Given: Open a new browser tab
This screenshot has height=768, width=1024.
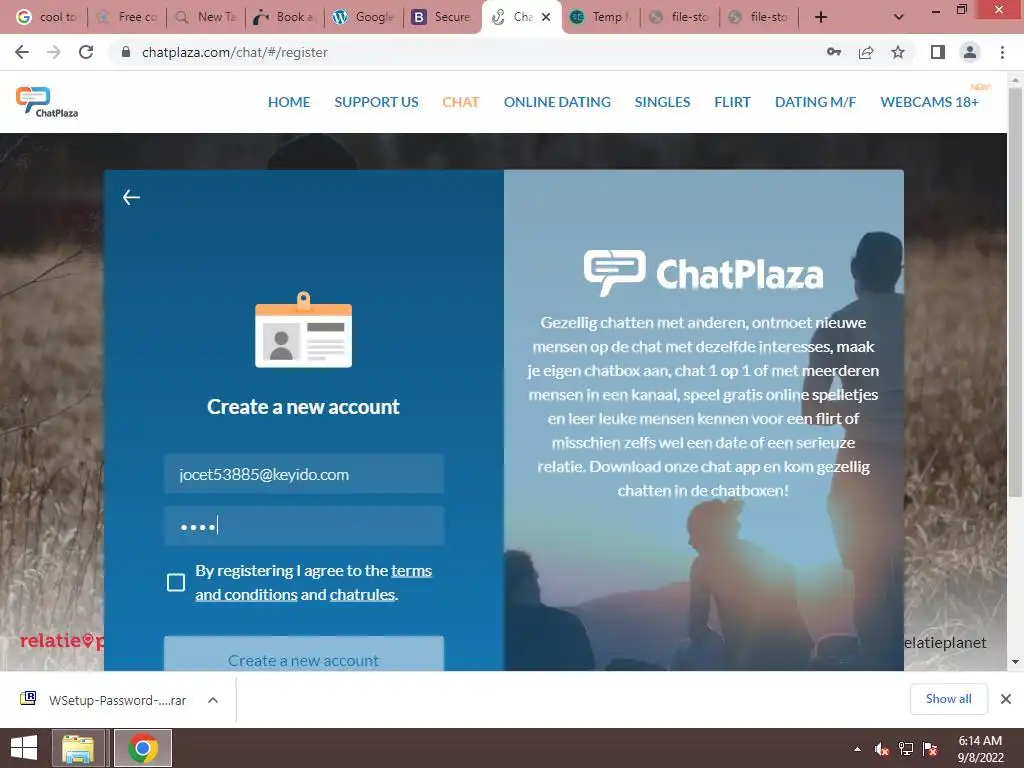Looking at the screenshot, I should [x=821, y=17].
